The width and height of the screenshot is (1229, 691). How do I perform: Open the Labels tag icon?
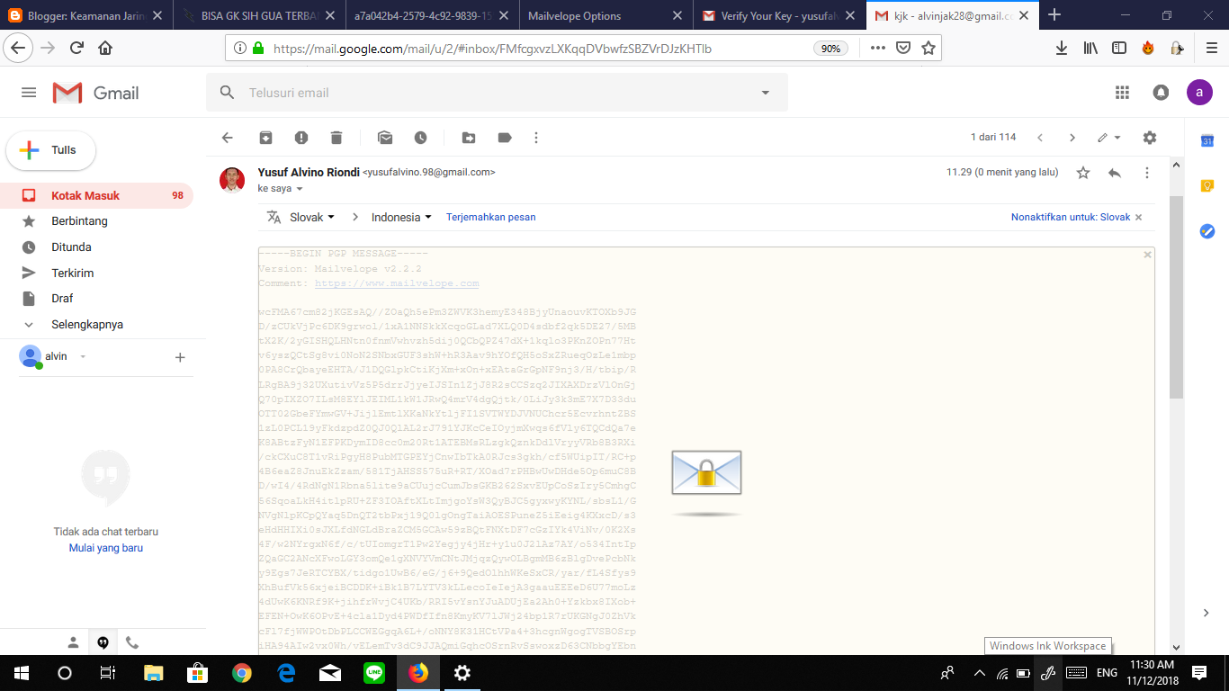(x=504, y=138)
